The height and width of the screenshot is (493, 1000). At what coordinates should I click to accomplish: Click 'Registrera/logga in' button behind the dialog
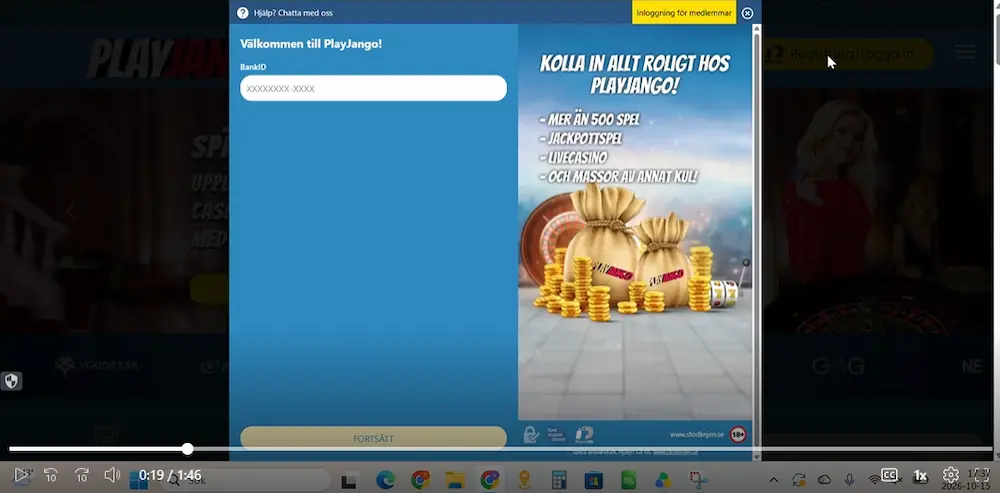[848, 54]
